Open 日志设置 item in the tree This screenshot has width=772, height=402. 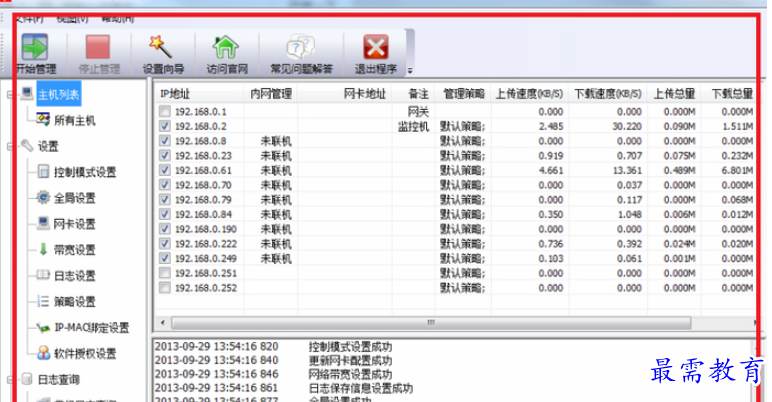[74, 275]
